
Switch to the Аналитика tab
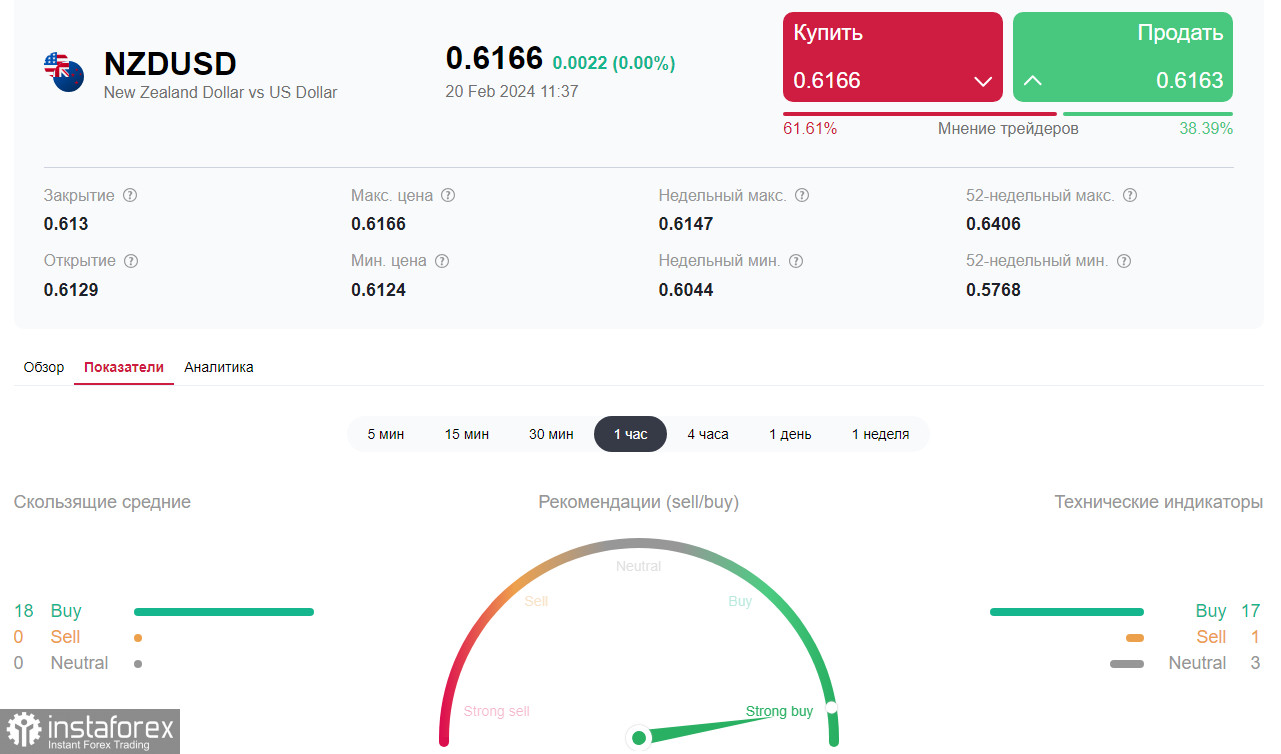(x=219, y=367)
